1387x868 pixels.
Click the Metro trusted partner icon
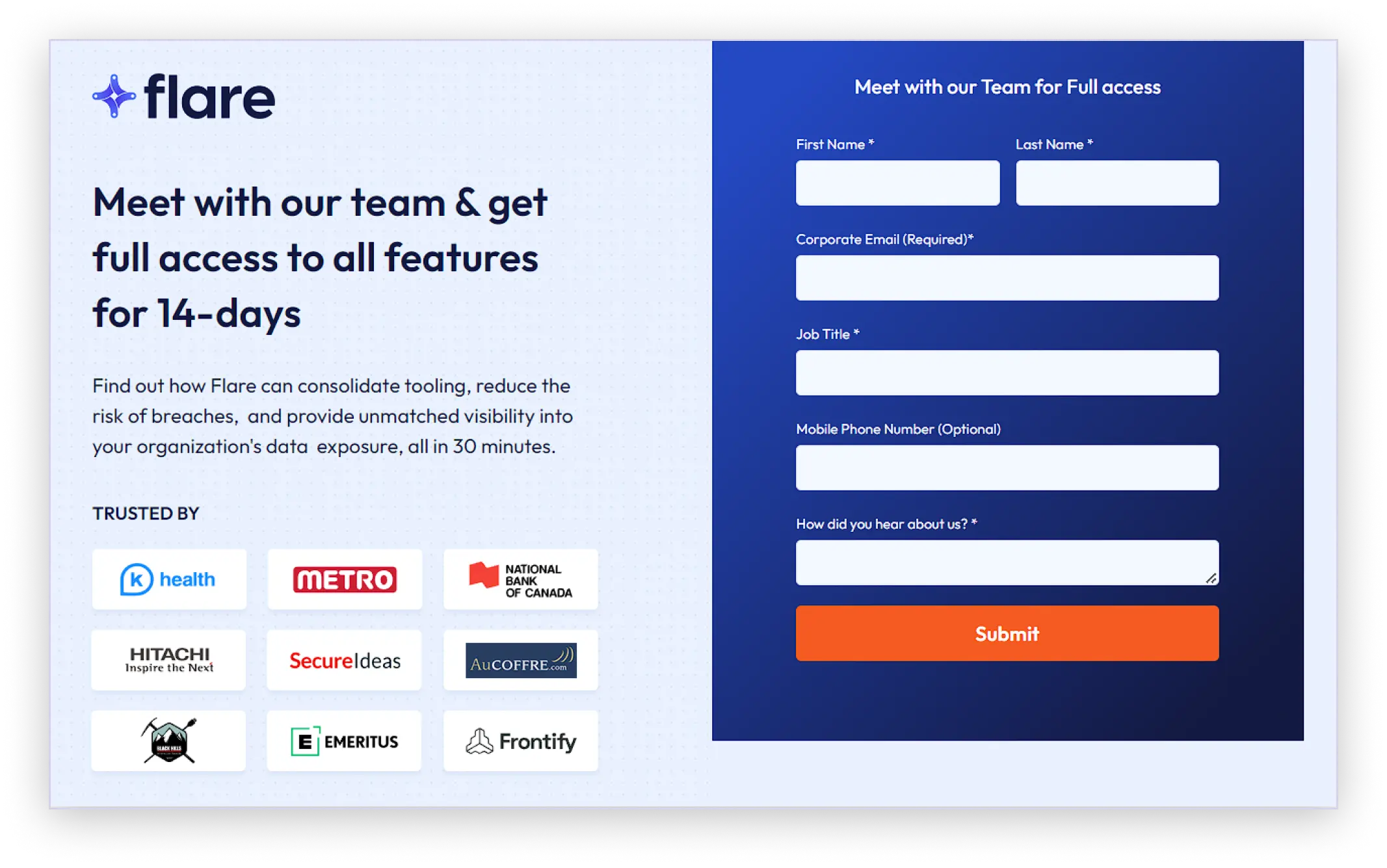[345, 578]
